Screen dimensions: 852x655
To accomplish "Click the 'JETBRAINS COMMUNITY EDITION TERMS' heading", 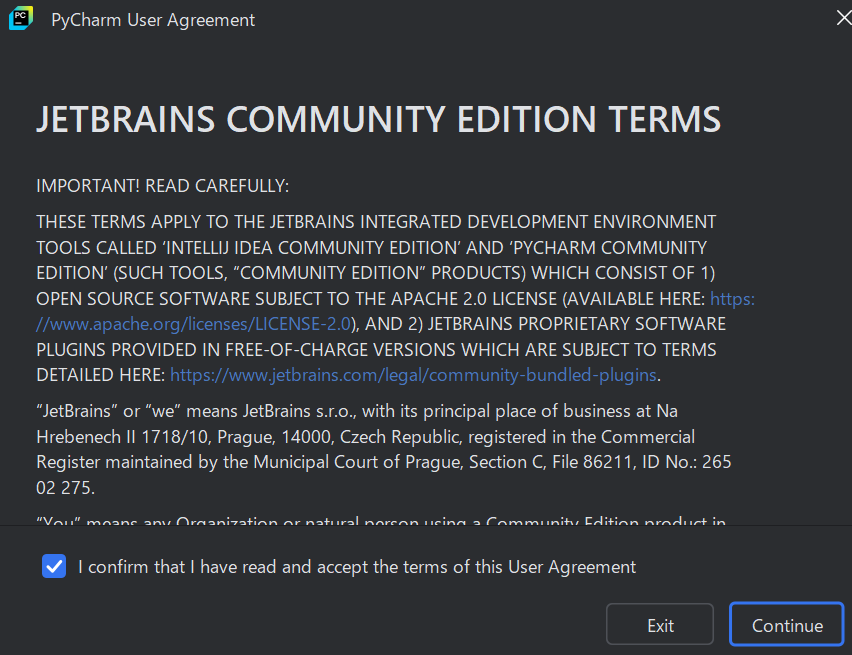I will pos(378,120).
